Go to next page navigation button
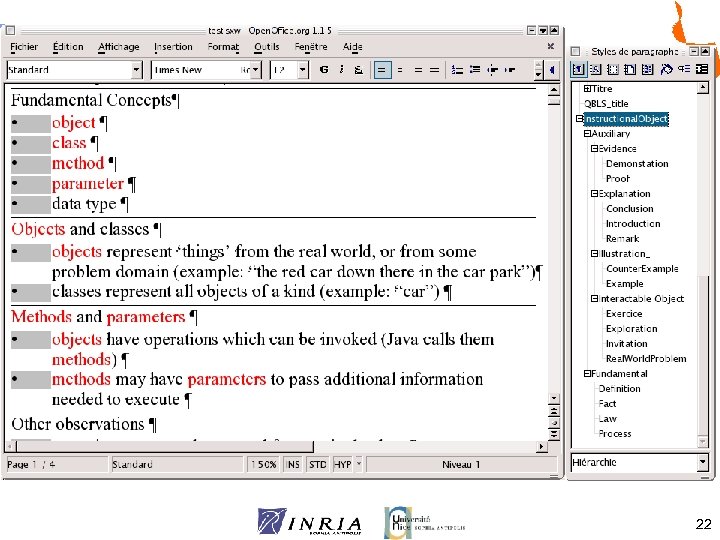This screenshot has width=720, height=540. tap(554, 434)
